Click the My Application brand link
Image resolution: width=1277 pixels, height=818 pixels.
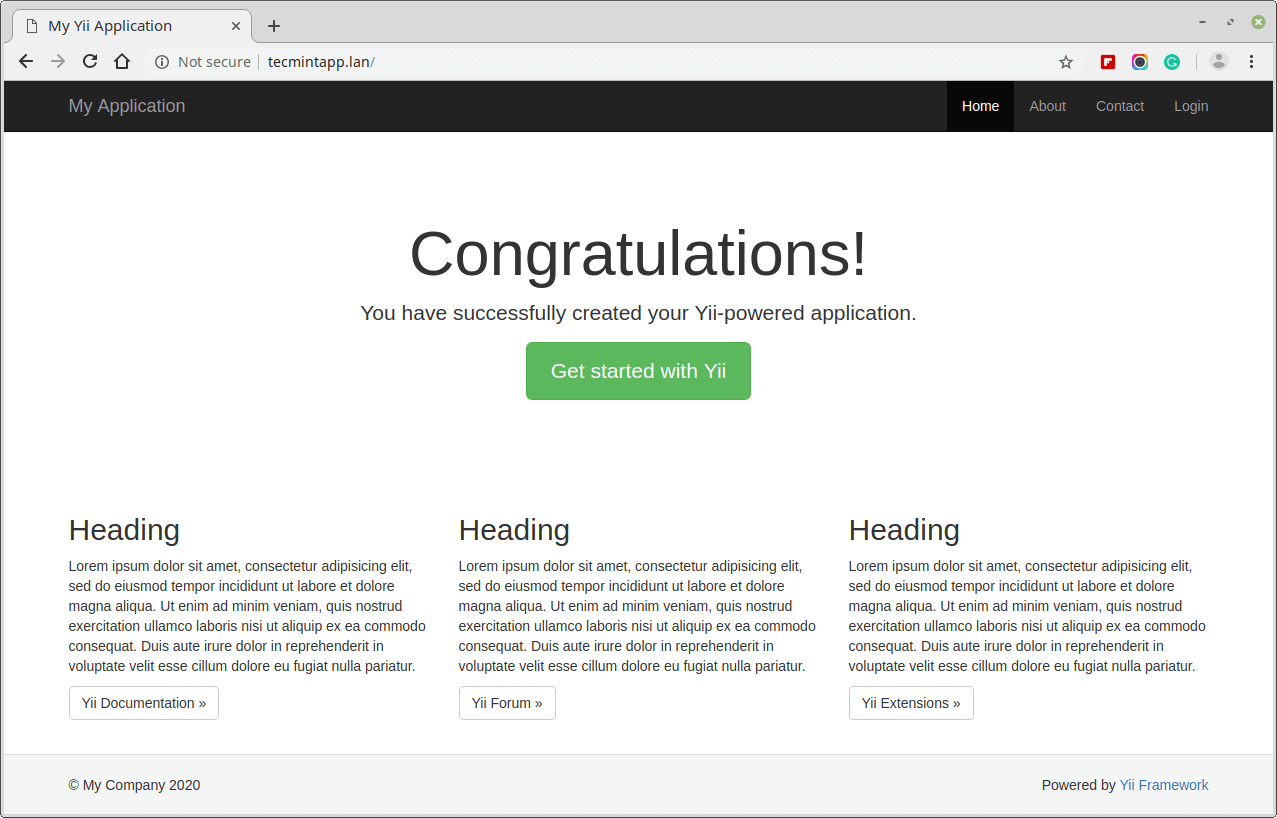pos(127,106)
